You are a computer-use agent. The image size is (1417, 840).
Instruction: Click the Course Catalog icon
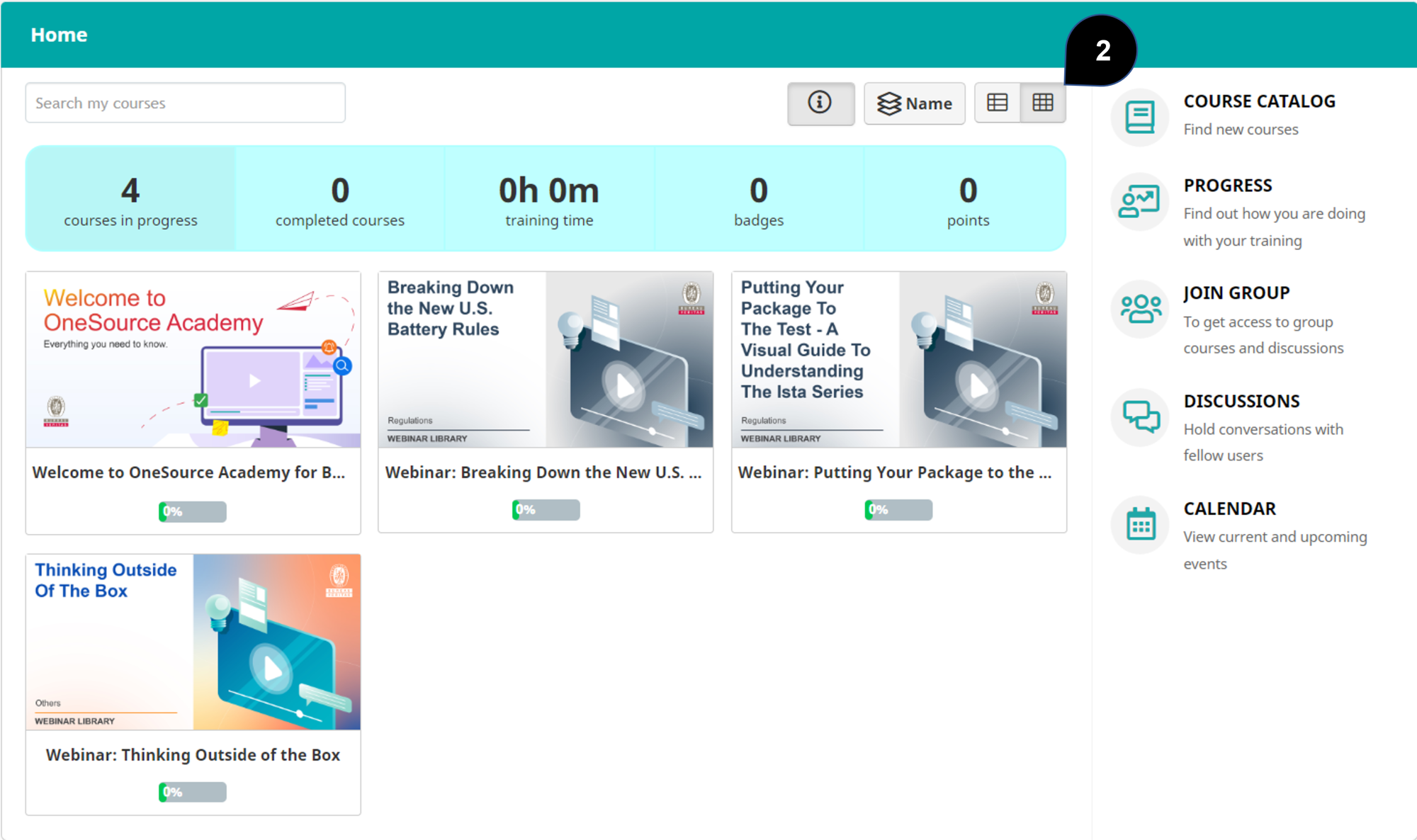click(1139, 118)
